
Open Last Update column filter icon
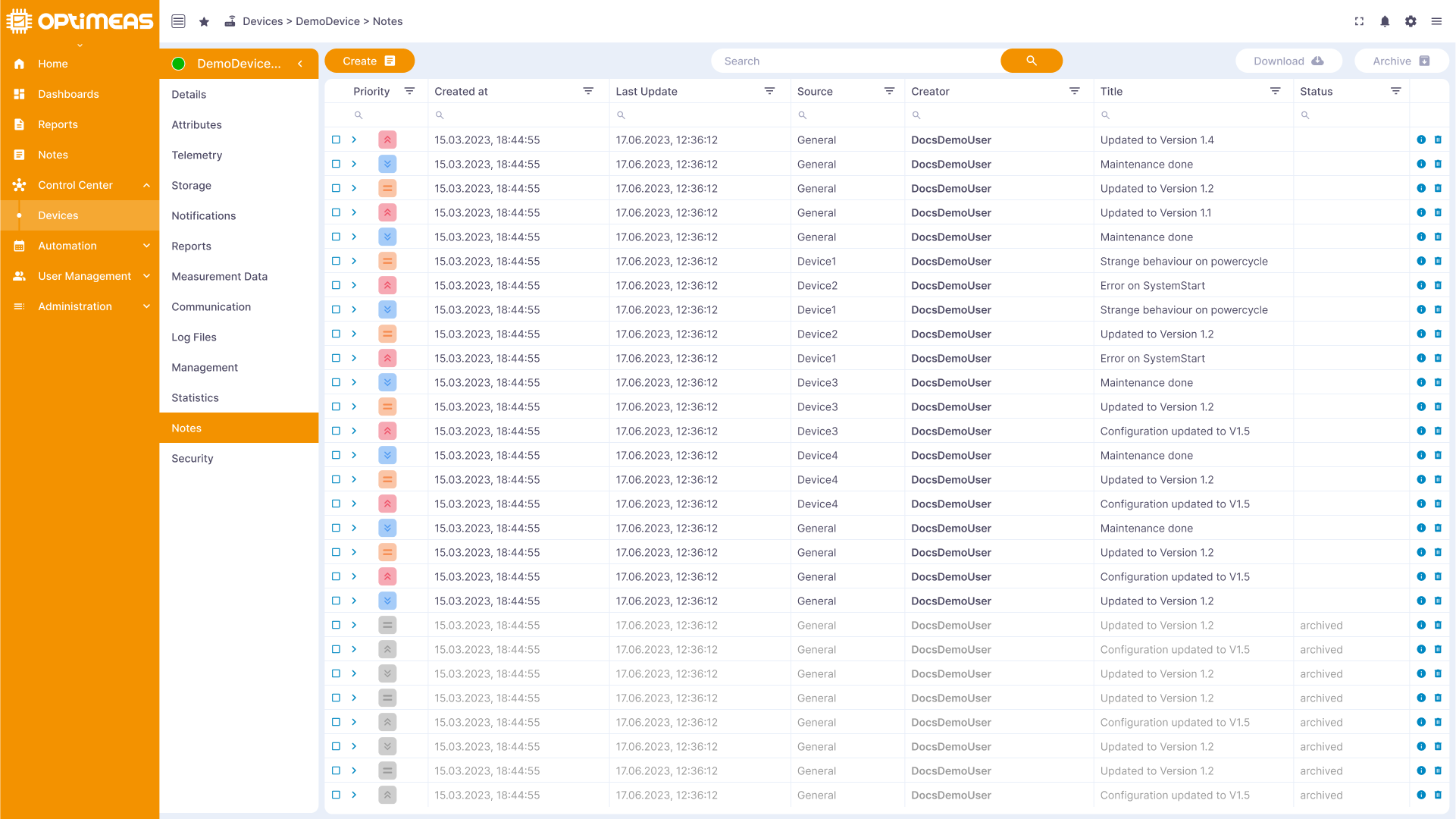pyautogui.click(x=769, y=91)
